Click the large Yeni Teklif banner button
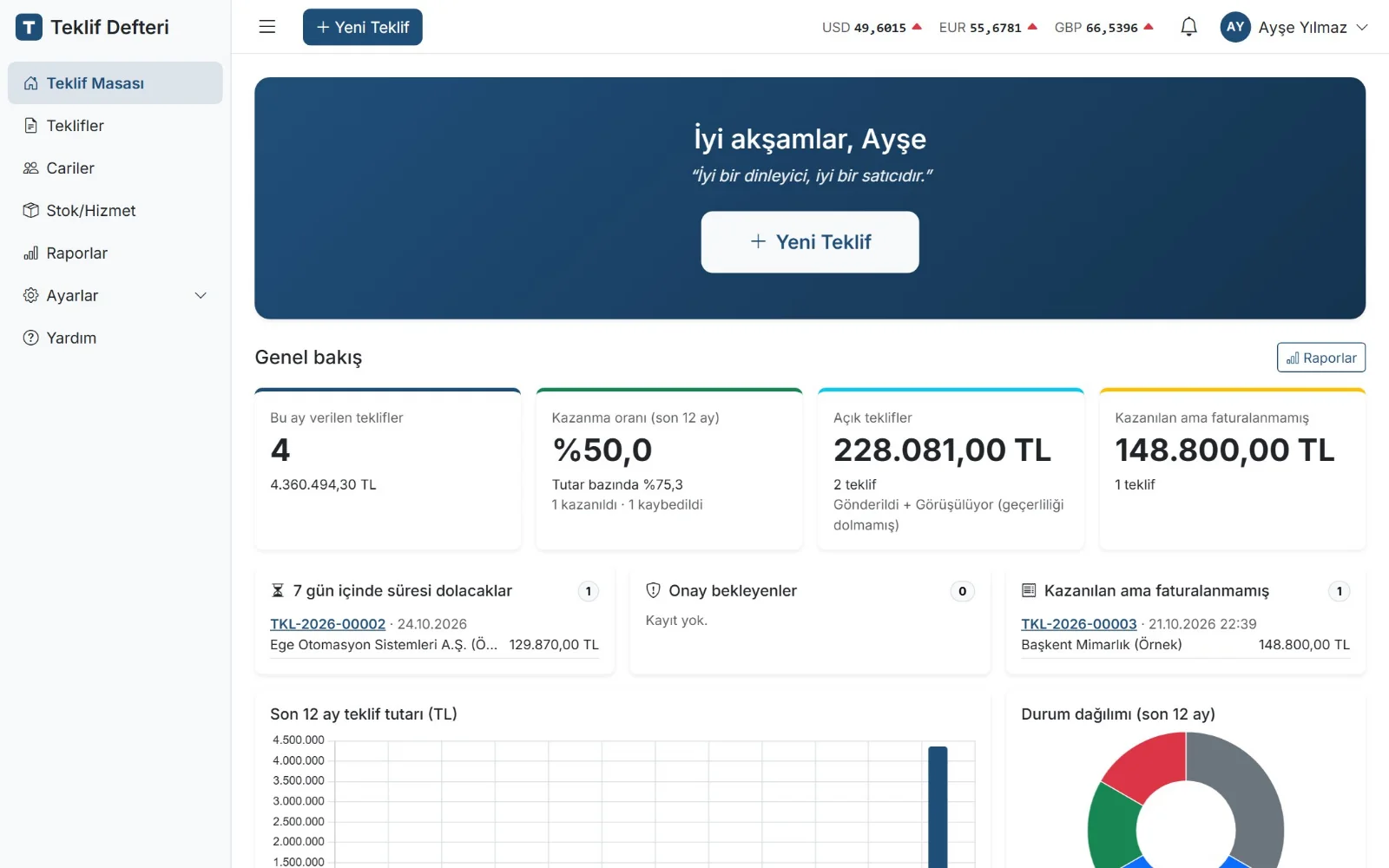 click(x=810, y=242)
